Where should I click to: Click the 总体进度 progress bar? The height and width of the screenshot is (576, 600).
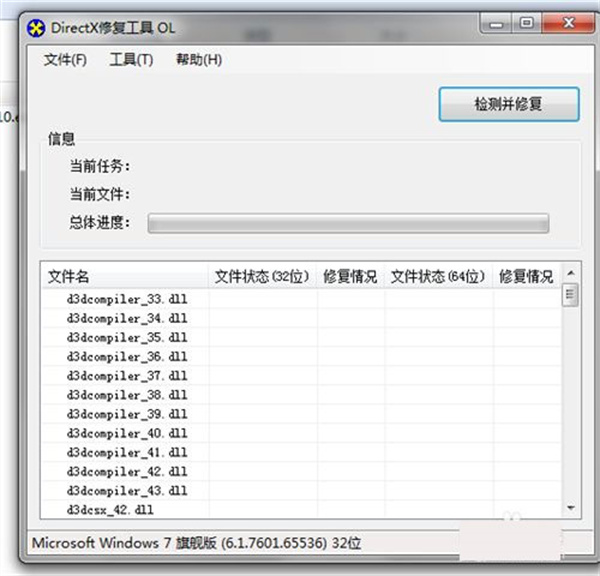tap(348, 223)
